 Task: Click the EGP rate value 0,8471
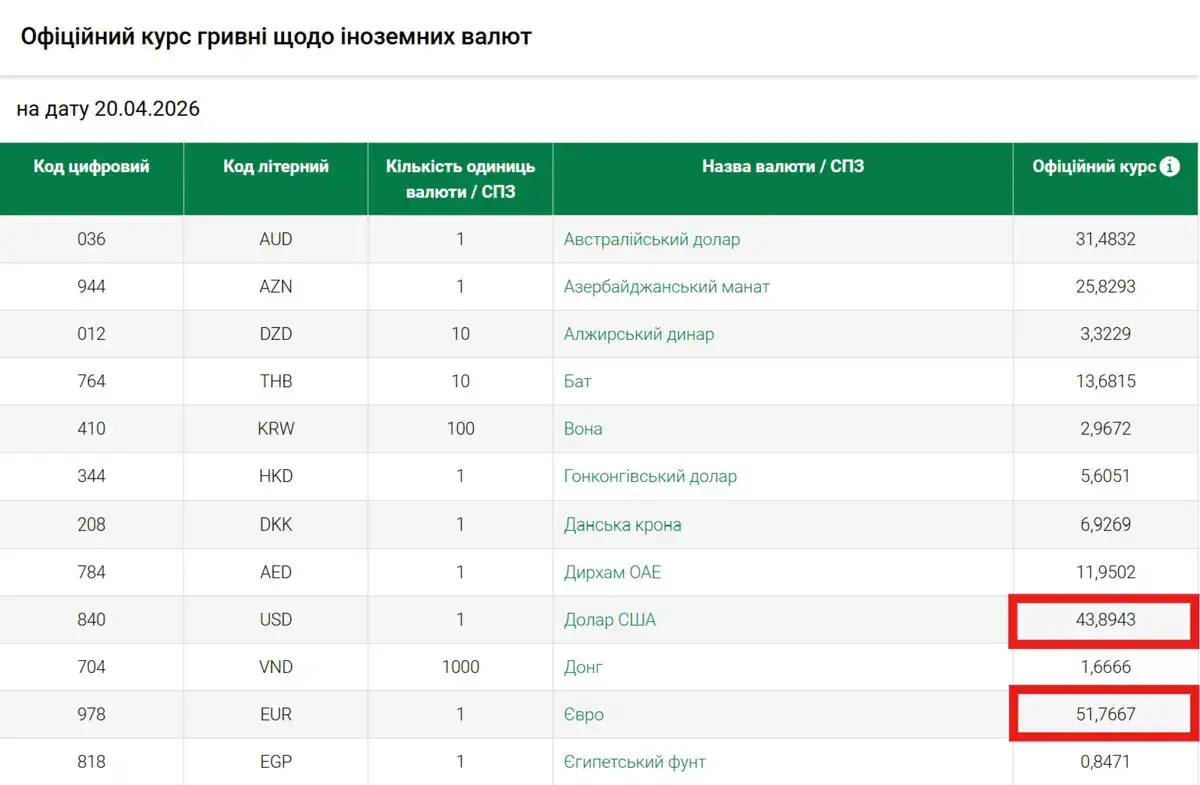click(1106, 762)
